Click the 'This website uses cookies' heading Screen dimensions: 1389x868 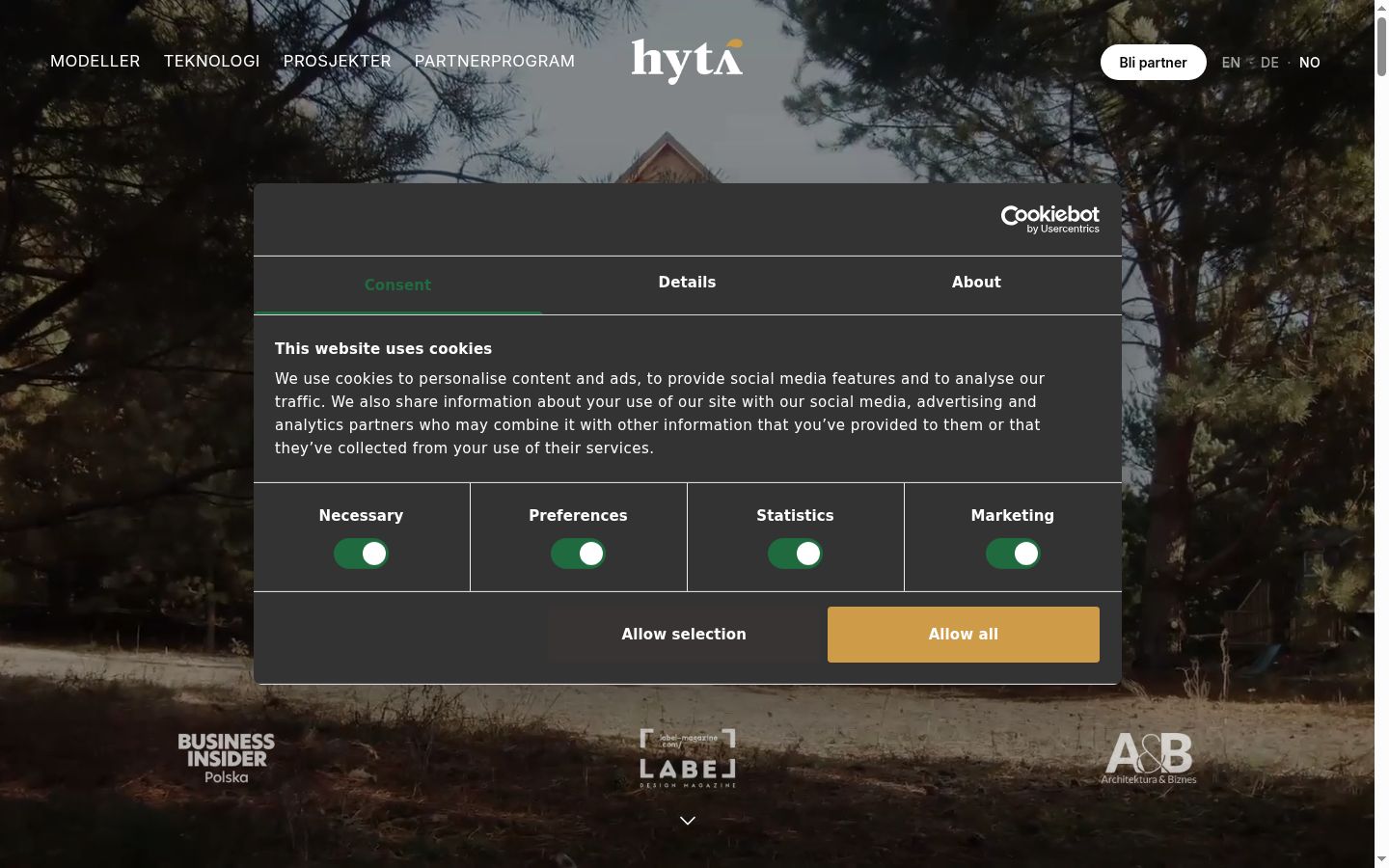383,349
